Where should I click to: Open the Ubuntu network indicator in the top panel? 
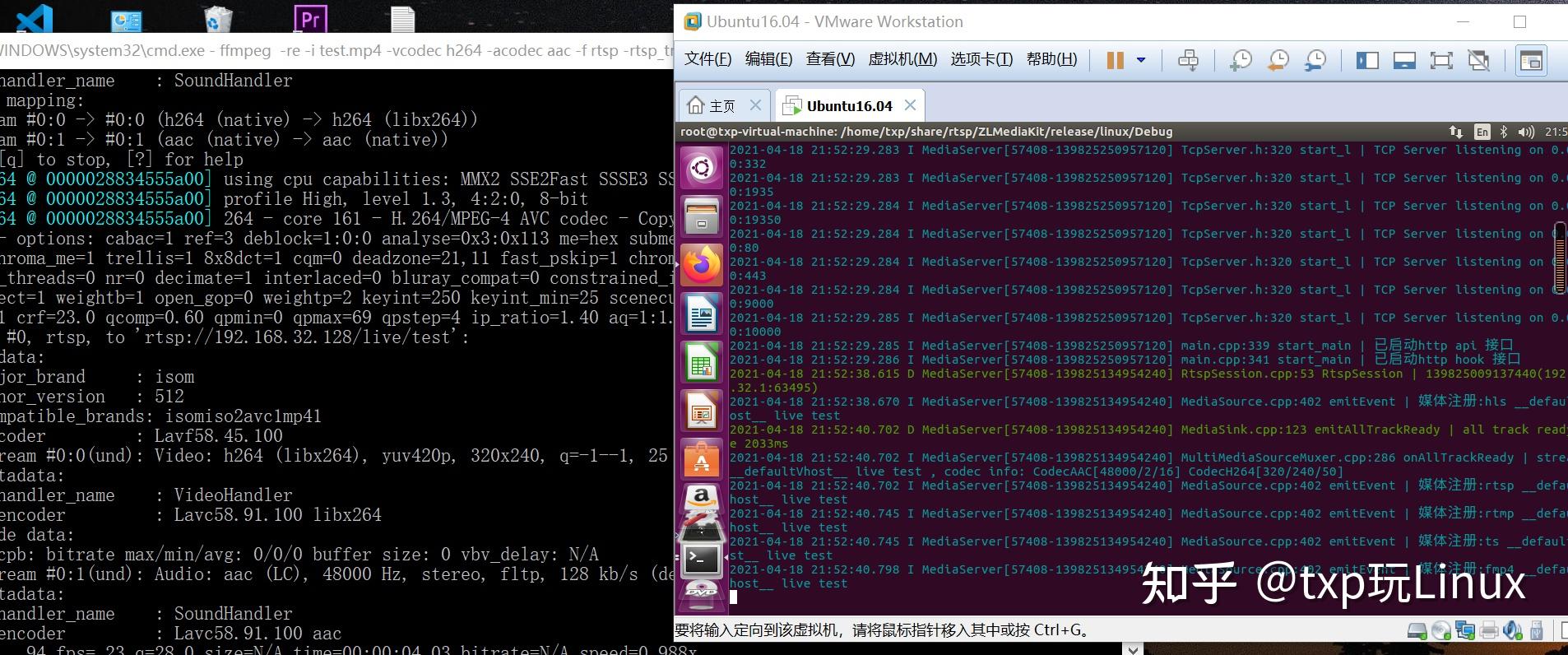pos(1456,132)
